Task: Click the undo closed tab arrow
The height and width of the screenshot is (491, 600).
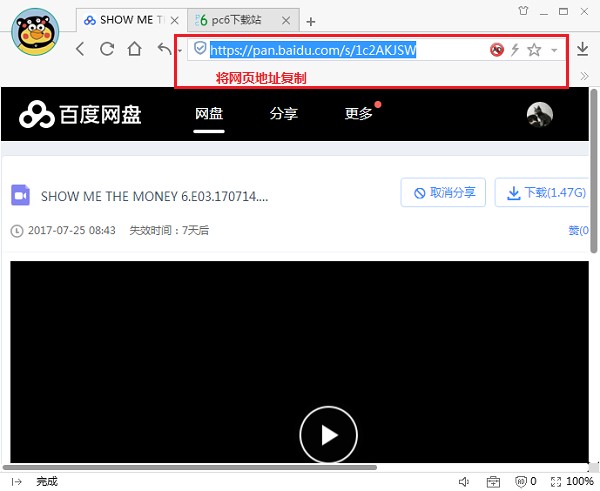Action: tap(165, 49)
